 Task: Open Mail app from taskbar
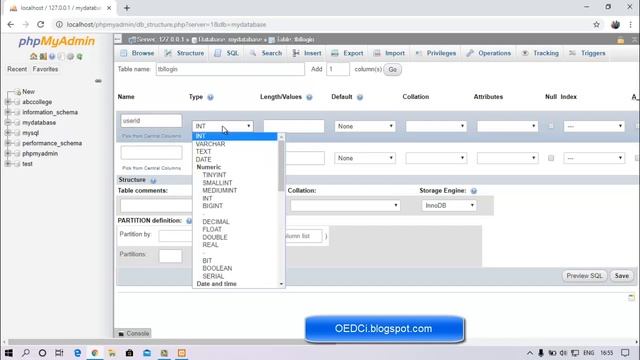pyautogui.click(x=147, y=353)
